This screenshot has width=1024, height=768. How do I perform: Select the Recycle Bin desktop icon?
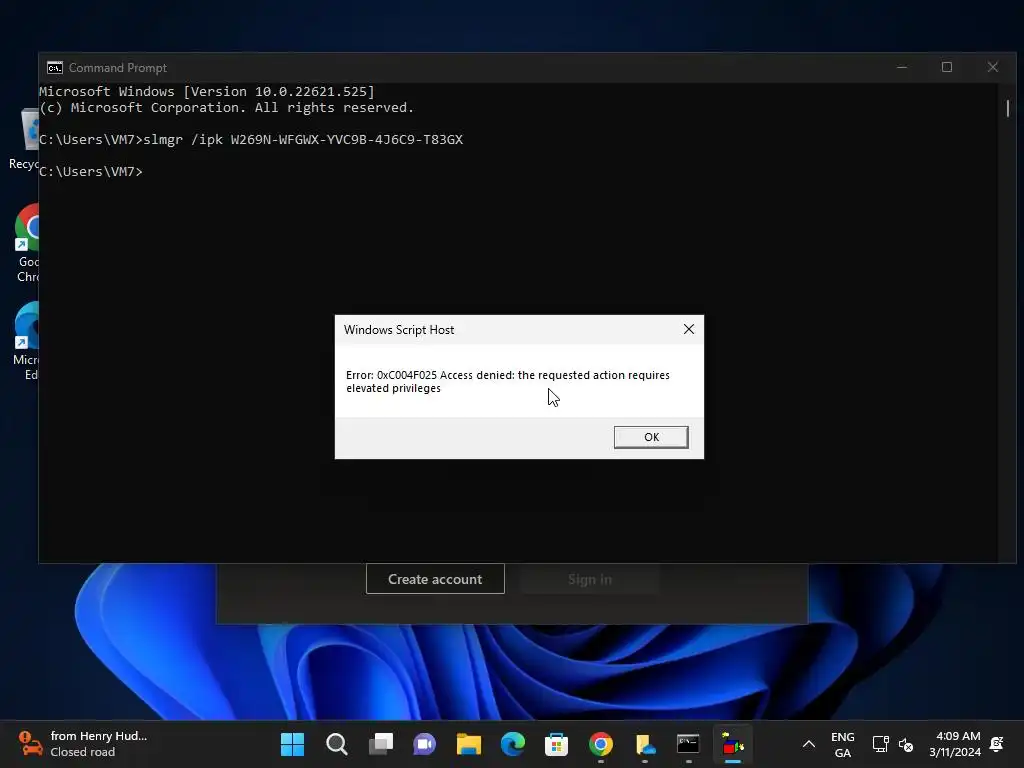click(x=25, y=139)
